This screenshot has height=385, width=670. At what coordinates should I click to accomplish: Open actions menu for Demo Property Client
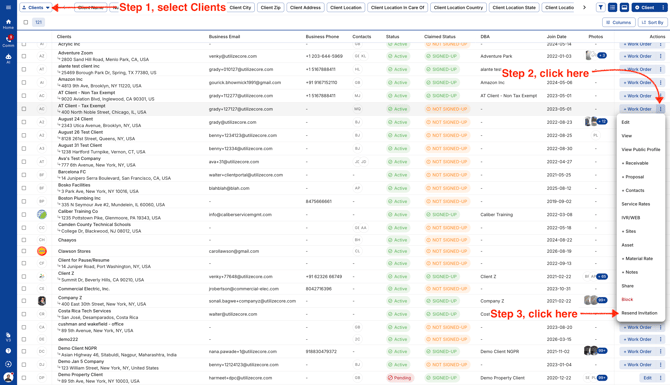661,378
